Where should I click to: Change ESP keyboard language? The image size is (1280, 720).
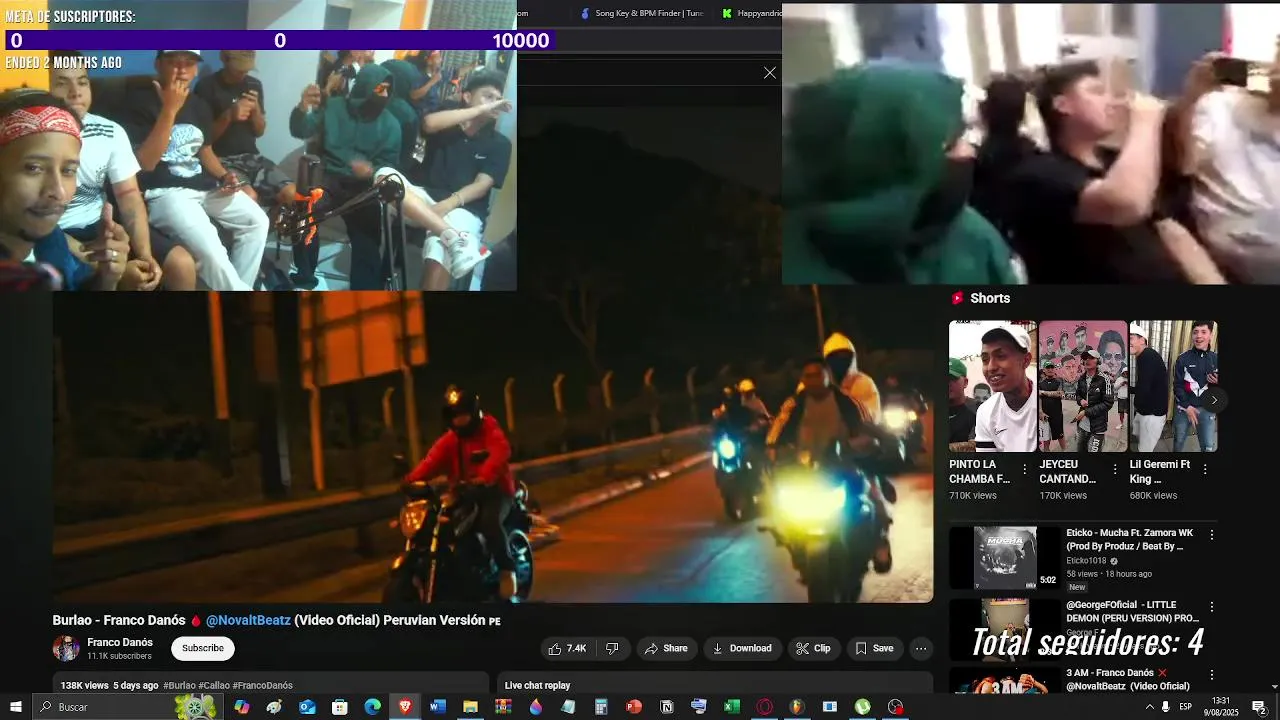coord(1186,707)
